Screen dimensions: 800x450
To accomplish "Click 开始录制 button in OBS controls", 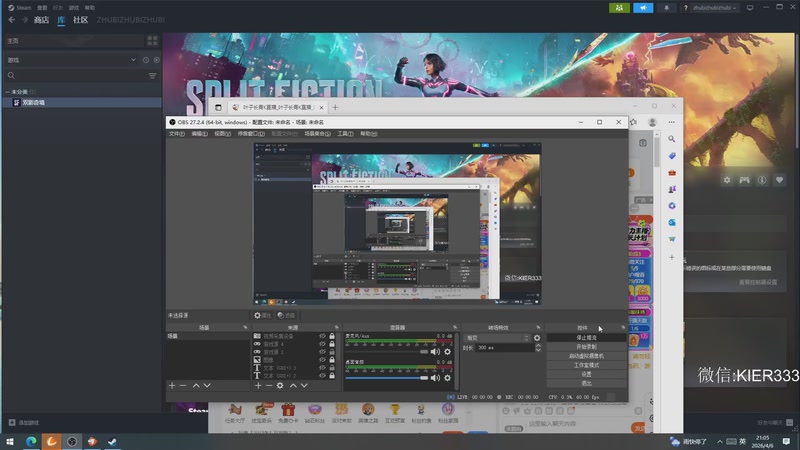I will [586, 347].
